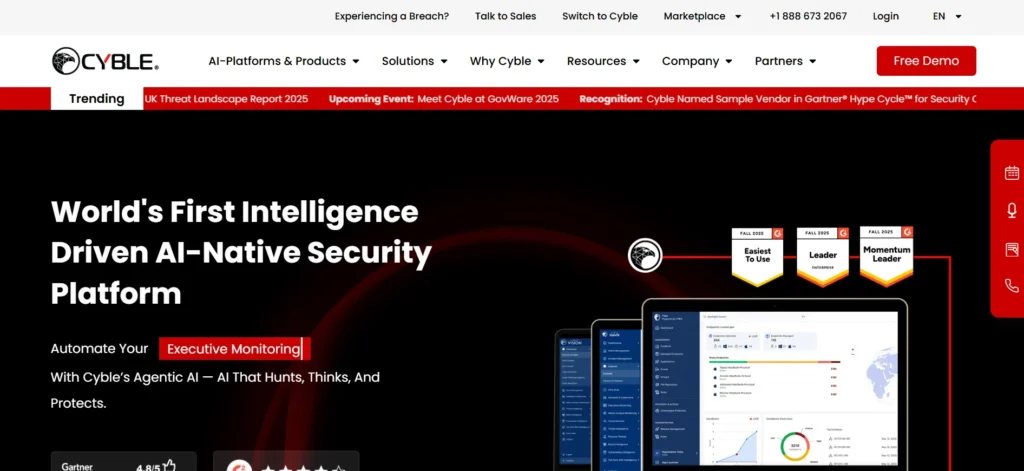The height and width of the screenshot is (471, 1024).
Task: Expand the Partners menu
Action: click(x=785, y=61)
